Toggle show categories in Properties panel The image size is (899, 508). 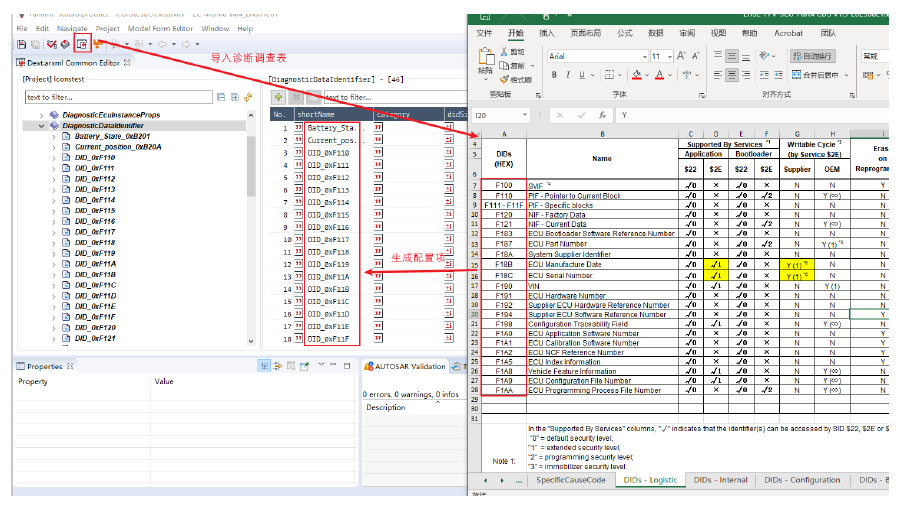(264, 366)
